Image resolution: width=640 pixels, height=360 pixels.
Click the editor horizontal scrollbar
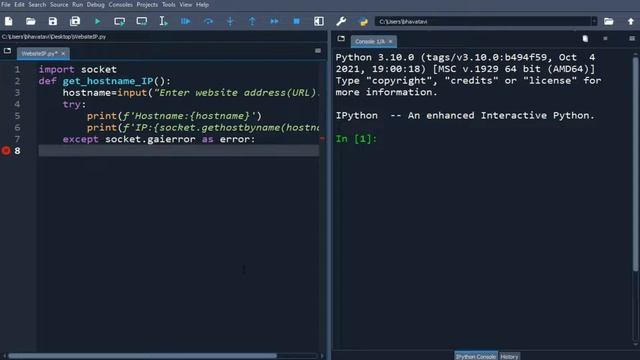coord(142,356)
